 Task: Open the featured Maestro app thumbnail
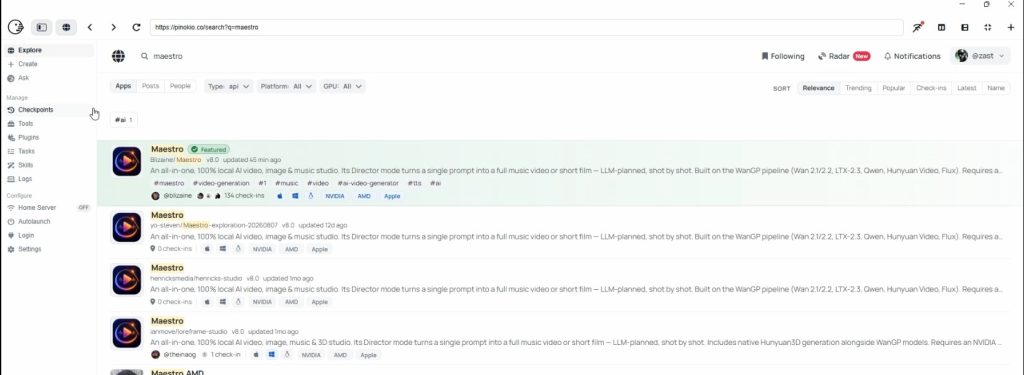point(127,161)
